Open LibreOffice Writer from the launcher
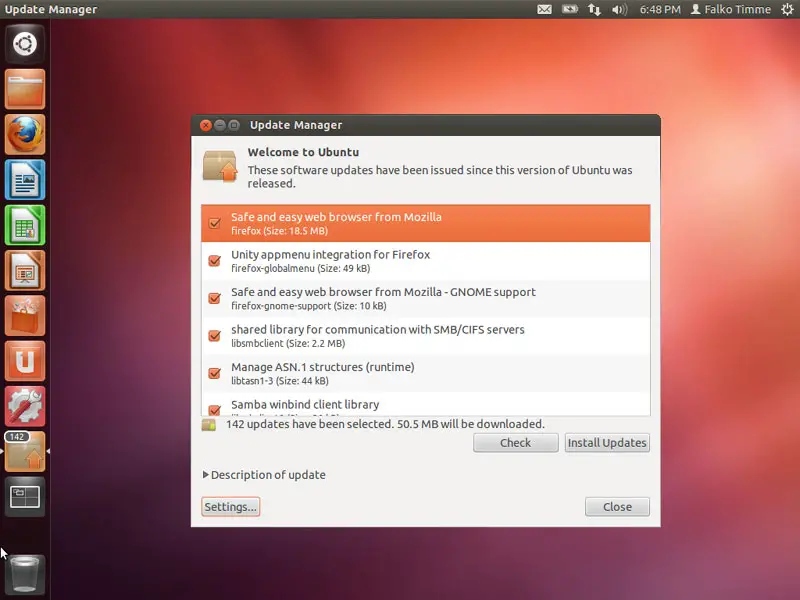Viewport: 800px width, 600px height. [25, 180]
